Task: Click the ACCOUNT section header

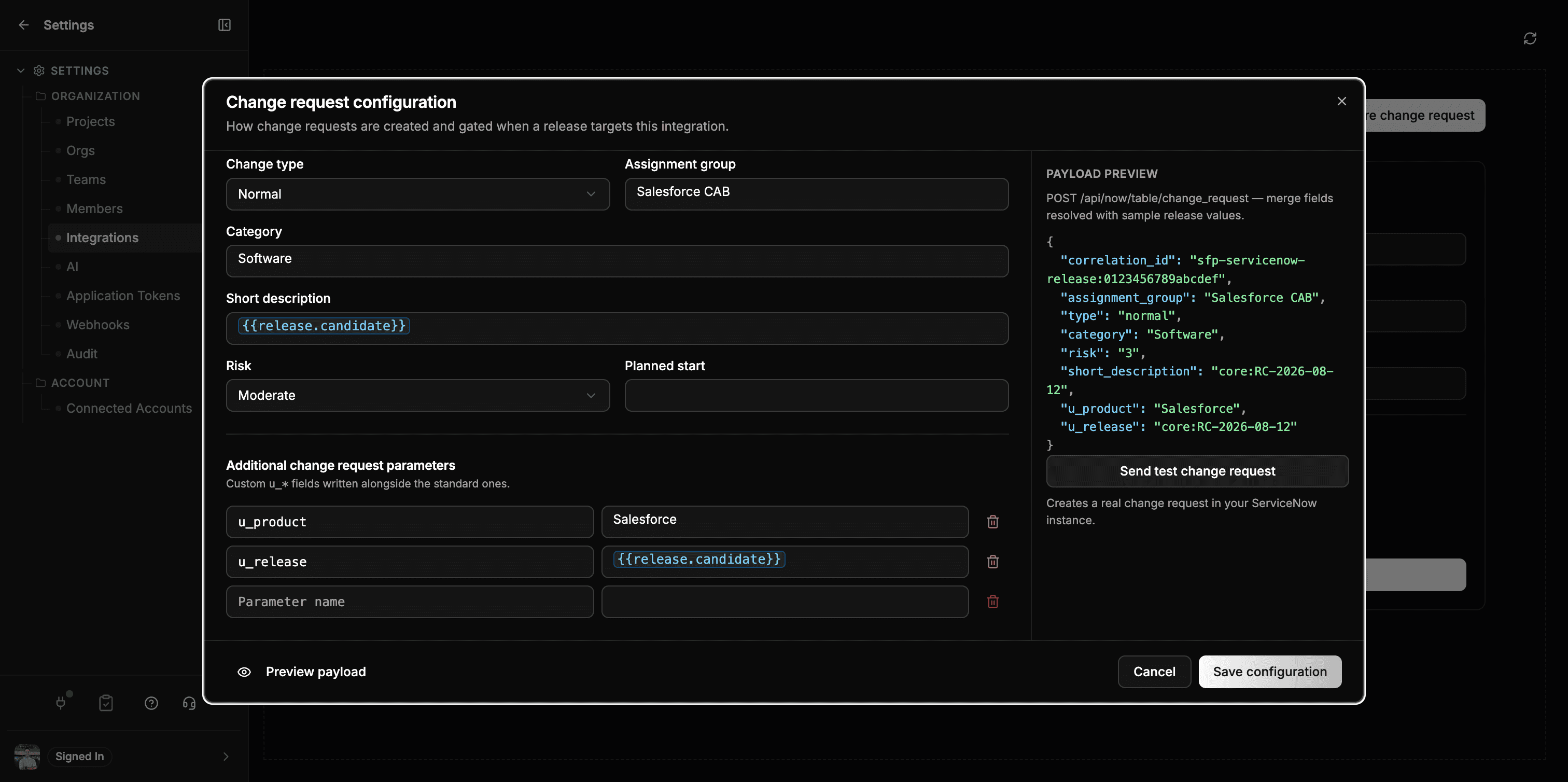Action: coord(80,383)
